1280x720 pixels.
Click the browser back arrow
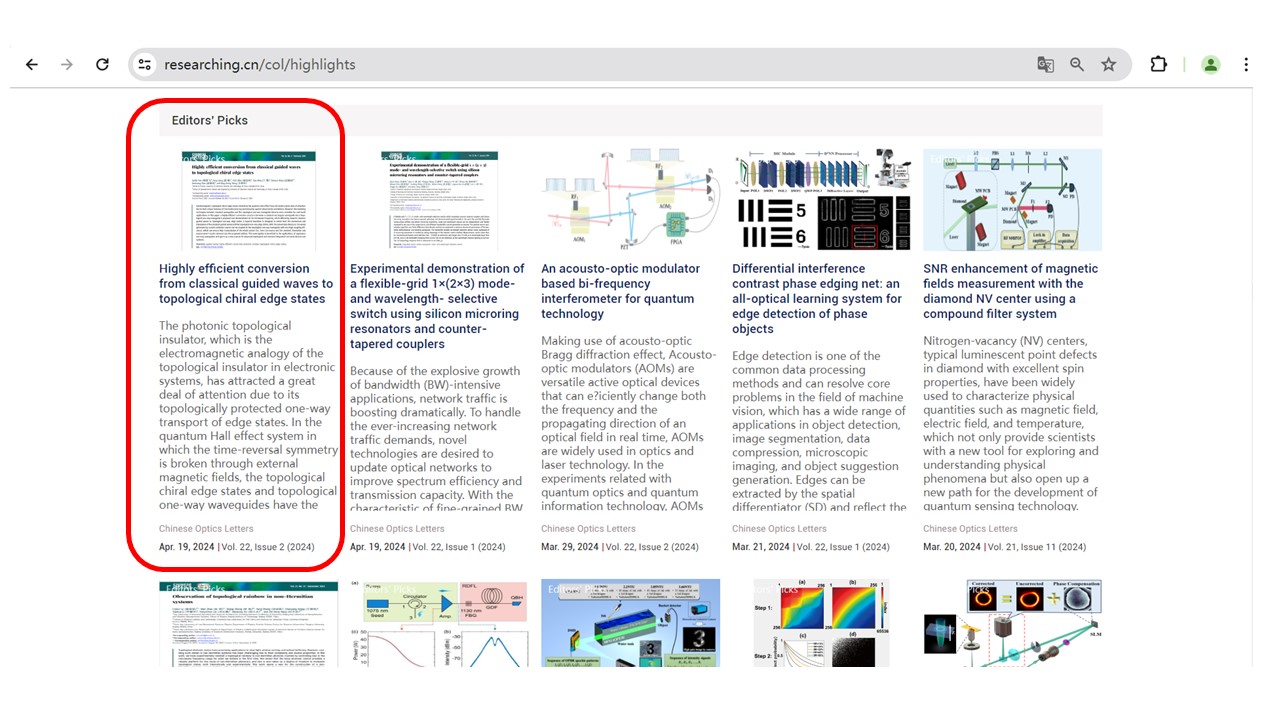[x=32, y=64]
